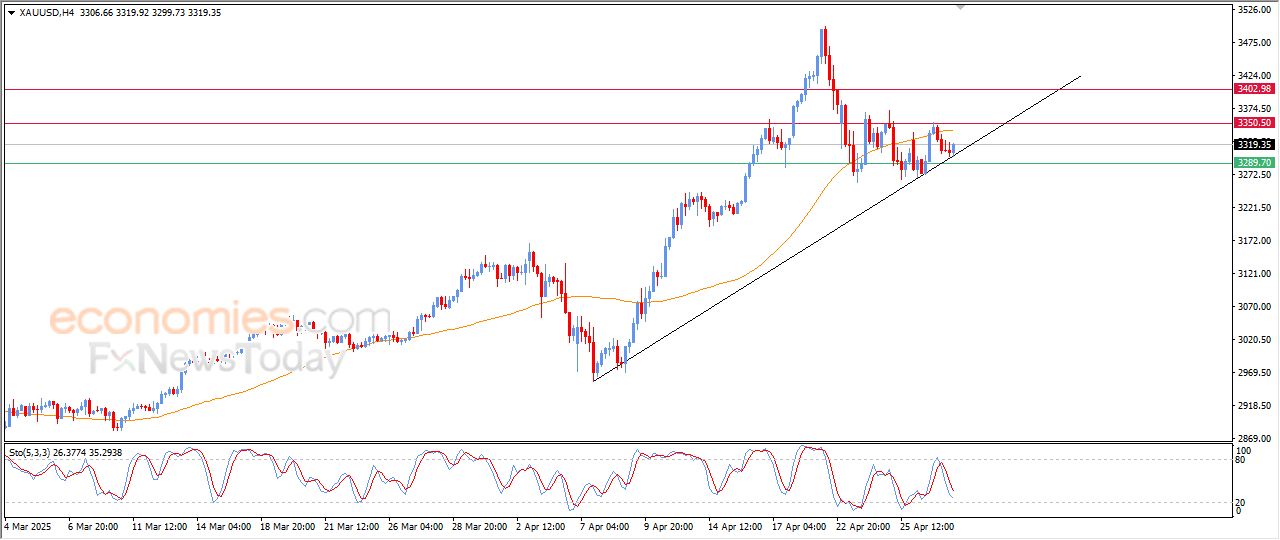
Task: Click the red 3350.50 price label
Action: click(x=1253, y=123)
